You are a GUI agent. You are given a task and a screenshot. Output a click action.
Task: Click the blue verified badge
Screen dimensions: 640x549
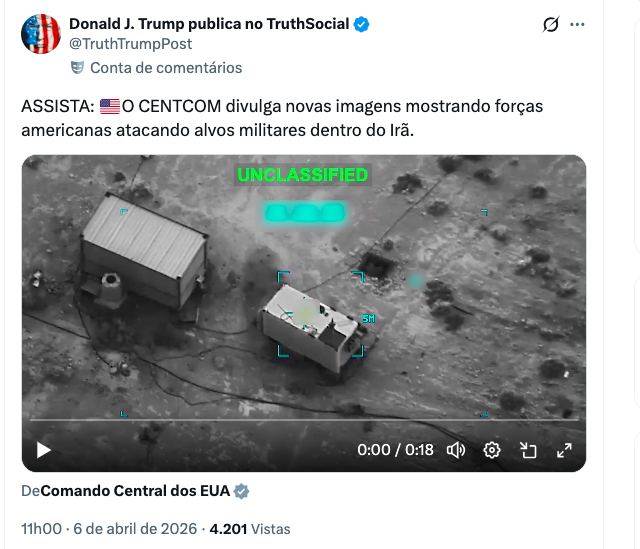click(361, 24)
